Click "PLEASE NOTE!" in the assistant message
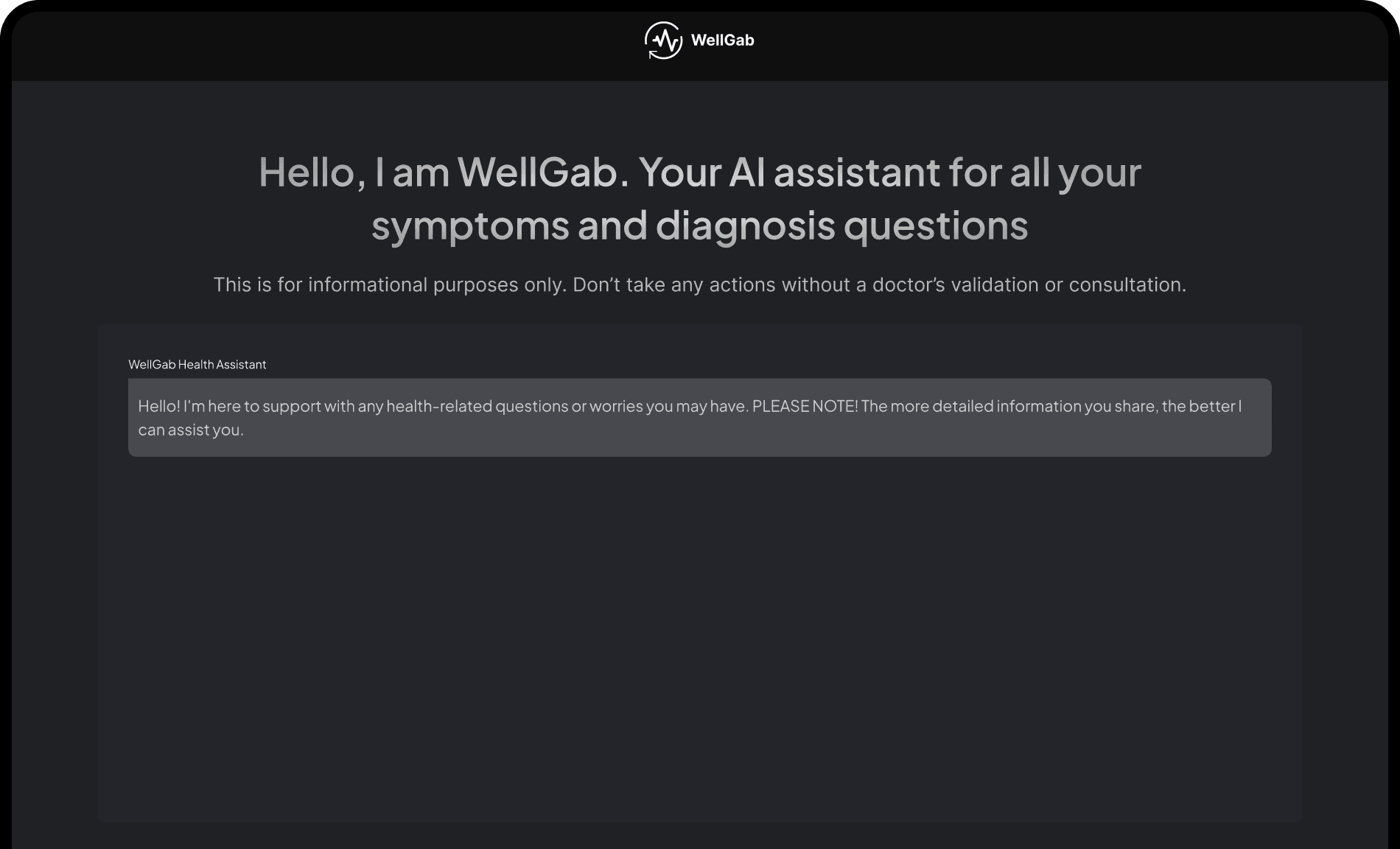This screenshot has width=1400, height=849. pyautogui.click(x=805, y=406)
